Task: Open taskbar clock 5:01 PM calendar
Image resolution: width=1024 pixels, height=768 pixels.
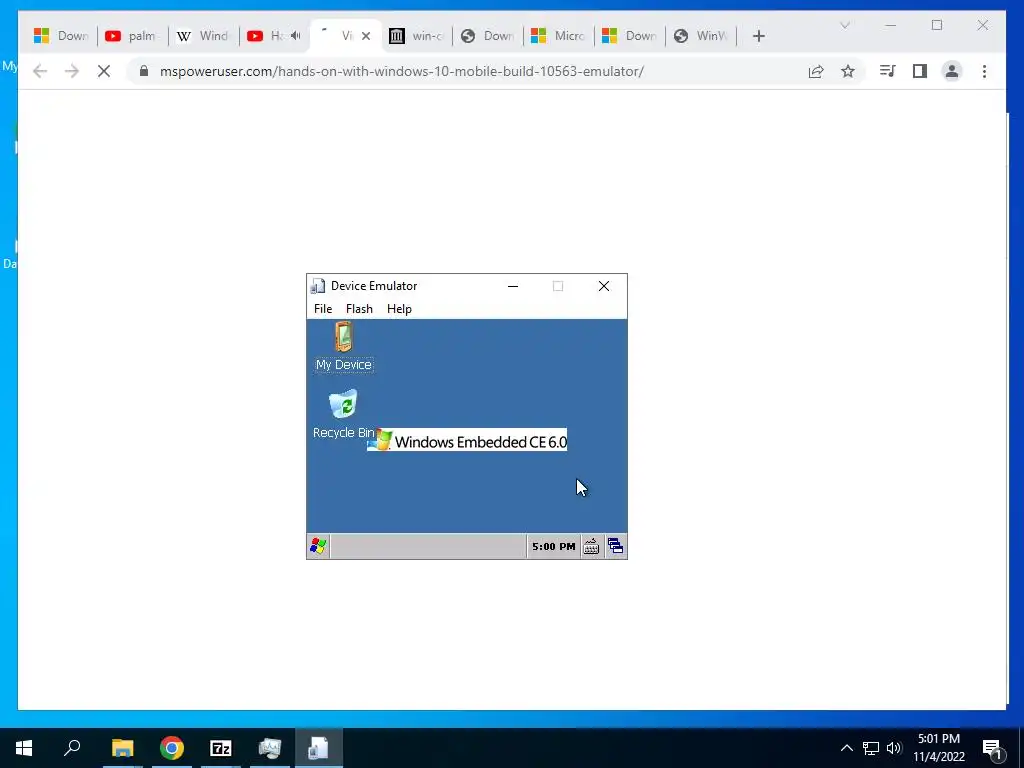Action: [x=938, y=748]
